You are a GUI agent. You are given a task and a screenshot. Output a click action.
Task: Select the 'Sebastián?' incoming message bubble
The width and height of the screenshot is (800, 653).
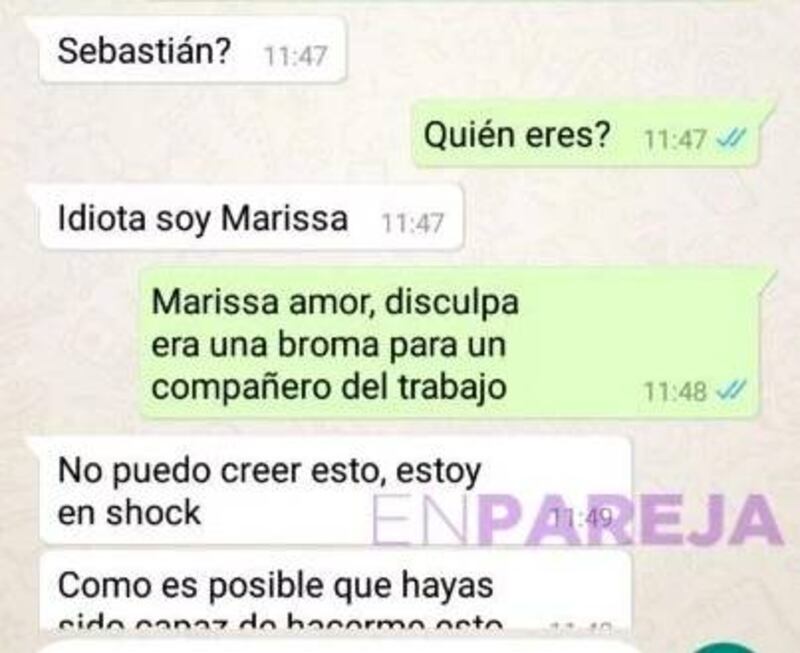click(193, 50)
